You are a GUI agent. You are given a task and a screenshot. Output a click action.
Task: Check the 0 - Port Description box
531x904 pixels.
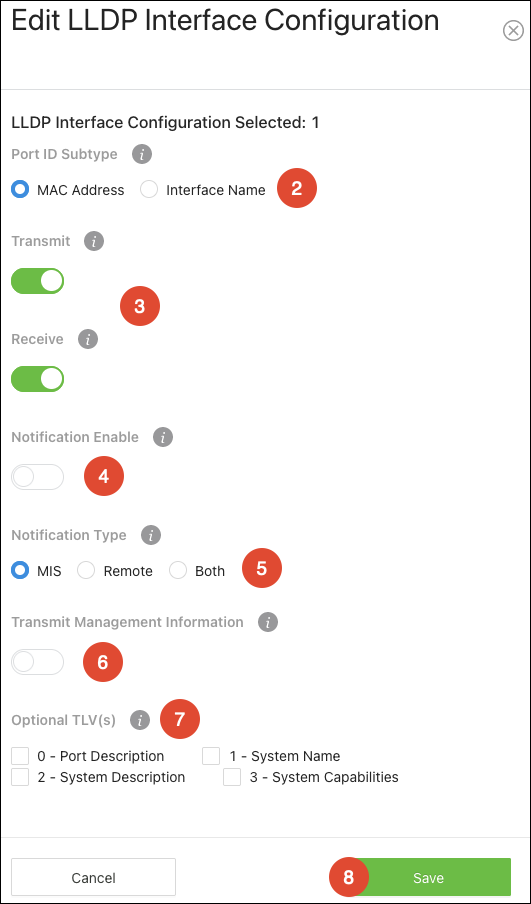click(20, 756)
